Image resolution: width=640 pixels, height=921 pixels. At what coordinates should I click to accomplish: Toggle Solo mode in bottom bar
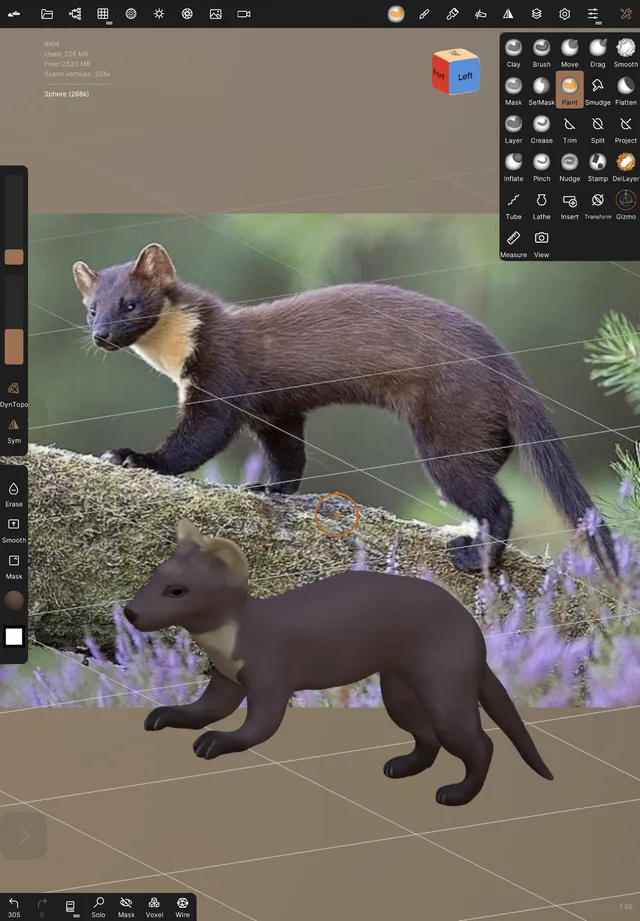[x=98, y=906]
